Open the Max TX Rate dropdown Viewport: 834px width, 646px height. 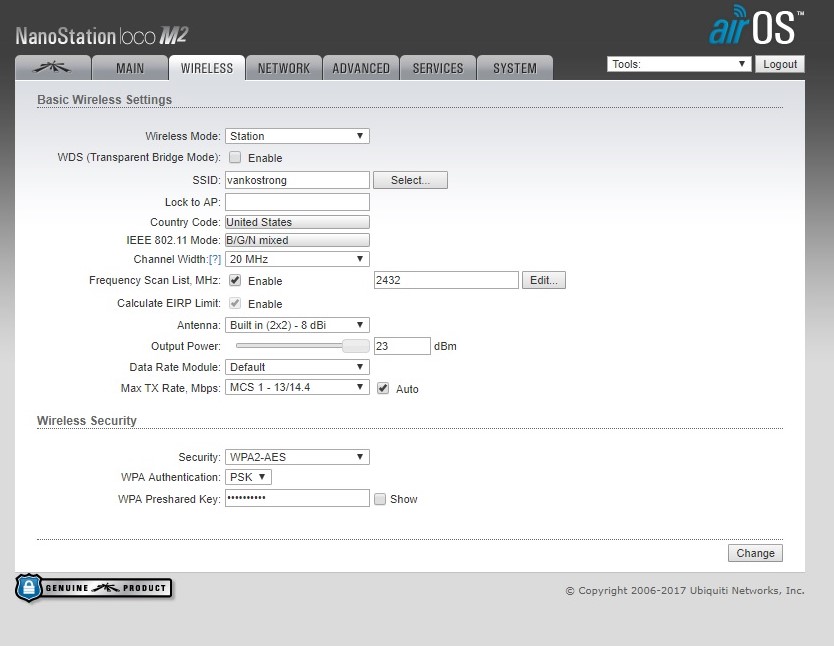point(297,387)
